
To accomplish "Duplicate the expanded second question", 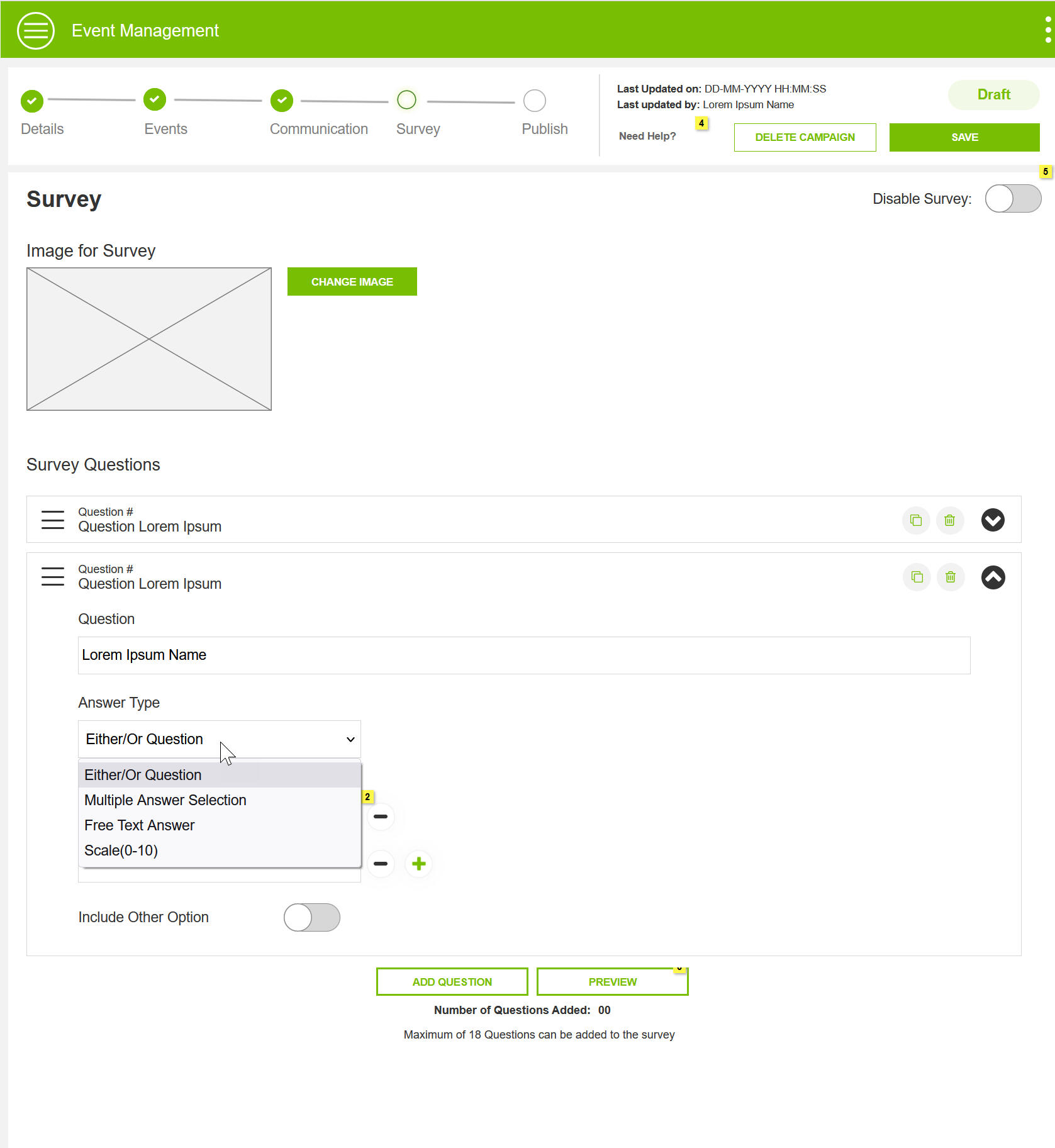I will (x=917, y=577).
